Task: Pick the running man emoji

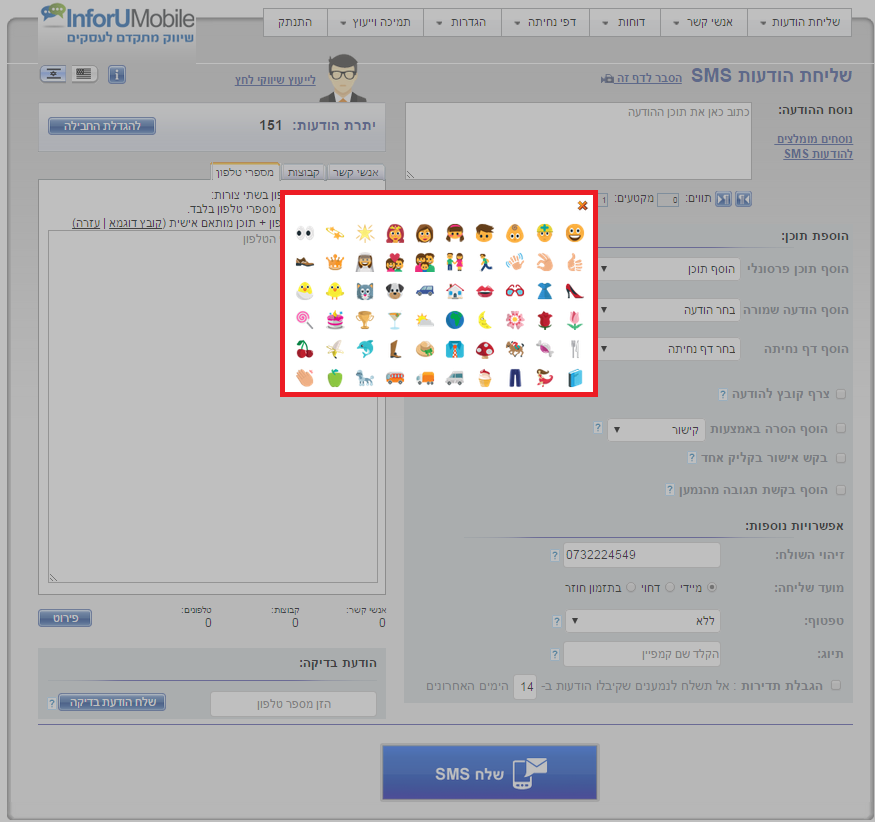Action: coord(485,262)
